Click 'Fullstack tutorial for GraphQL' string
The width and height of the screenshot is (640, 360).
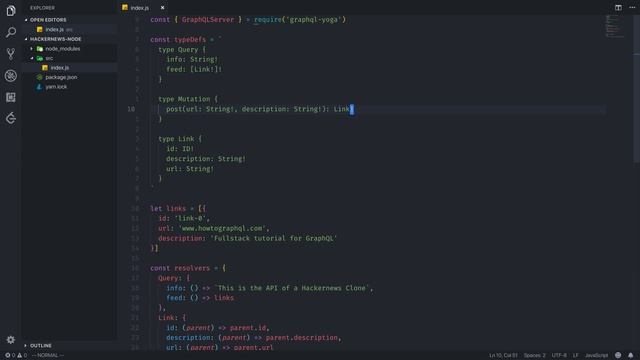tap(274, 238)
